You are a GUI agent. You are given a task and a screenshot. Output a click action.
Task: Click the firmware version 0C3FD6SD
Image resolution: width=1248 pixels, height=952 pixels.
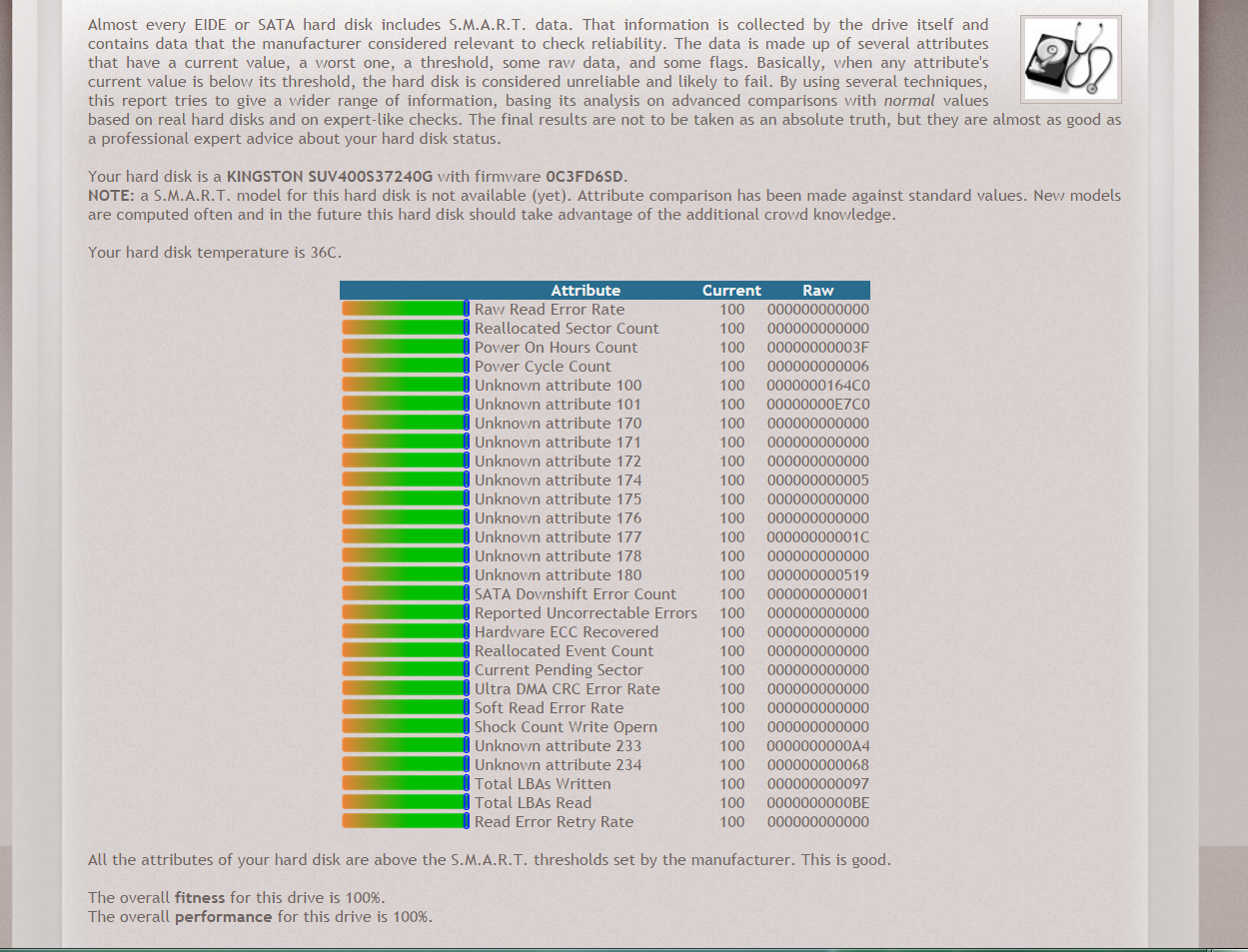point(585,177)
